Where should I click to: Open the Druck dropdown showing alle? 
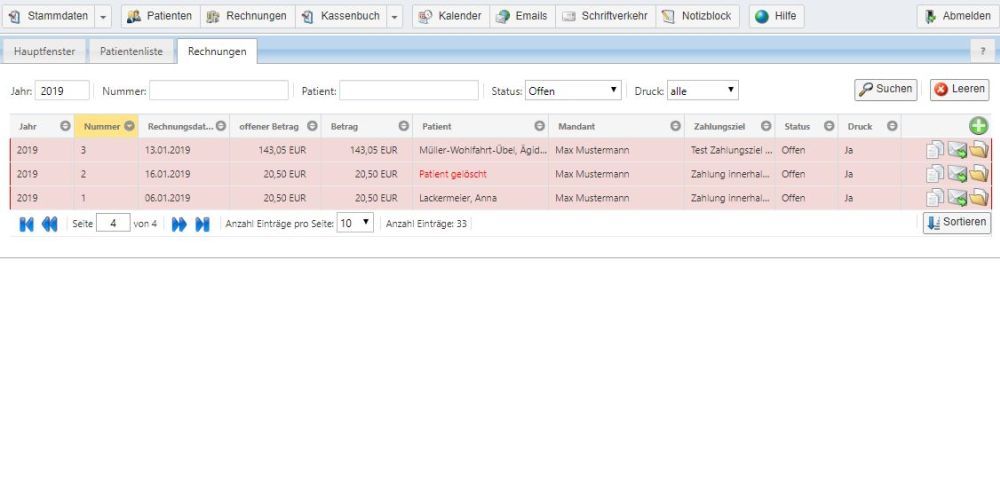[703, 91]
